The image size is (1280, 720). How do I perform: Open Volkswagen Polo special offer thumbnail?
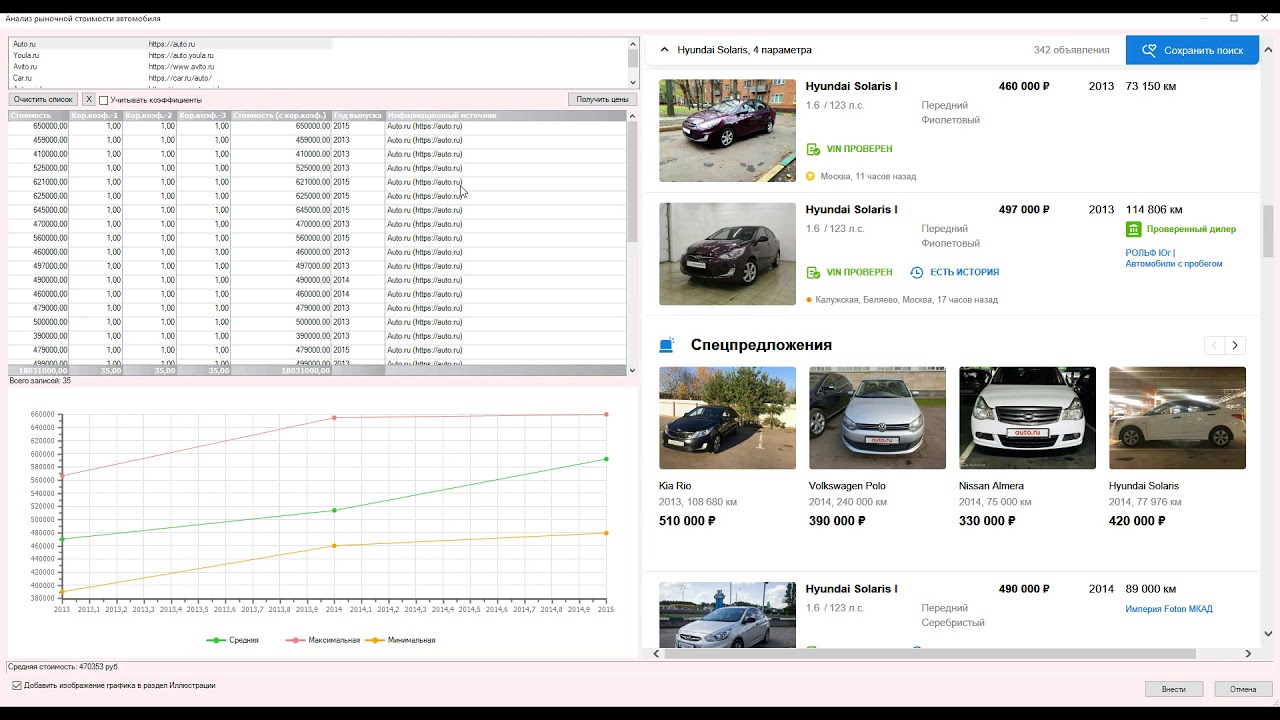(877, 418)
